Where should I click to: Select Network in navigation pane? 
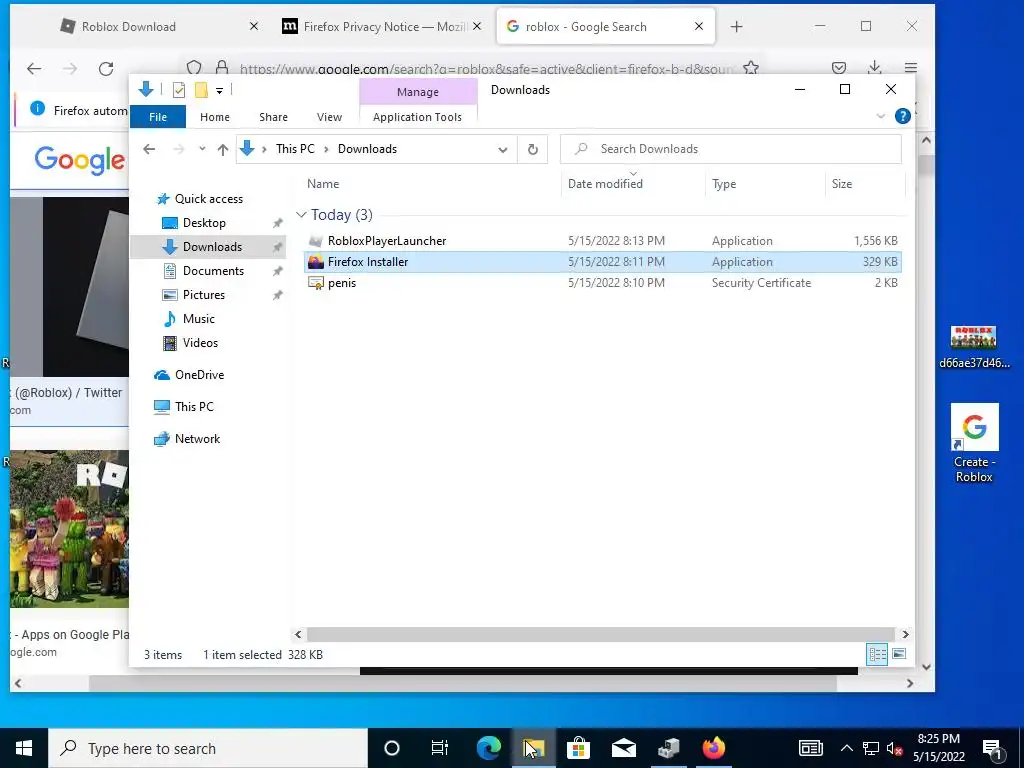click(x=197, y=439)
